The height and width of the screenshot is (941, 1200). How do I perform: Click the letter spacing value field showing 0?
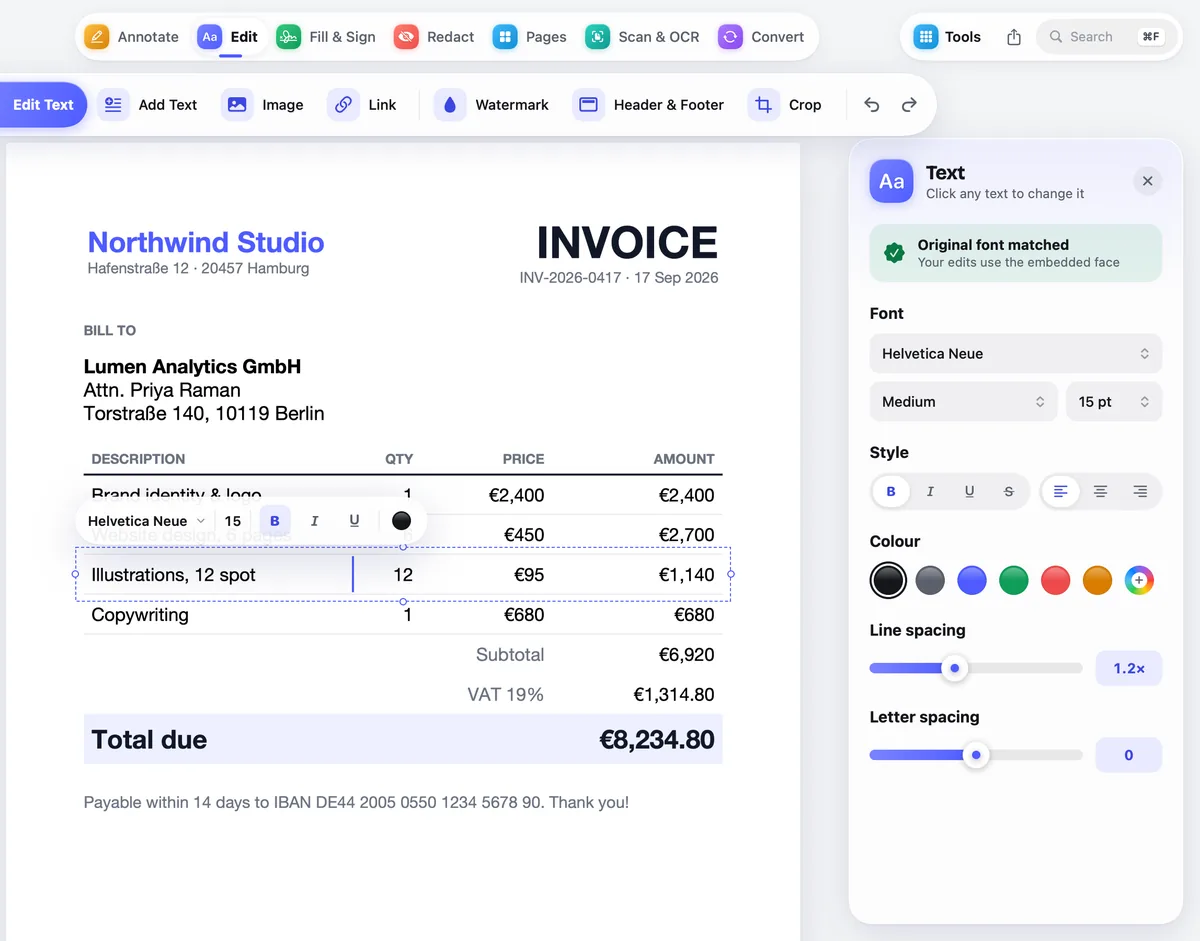[x=1129, y=755]
